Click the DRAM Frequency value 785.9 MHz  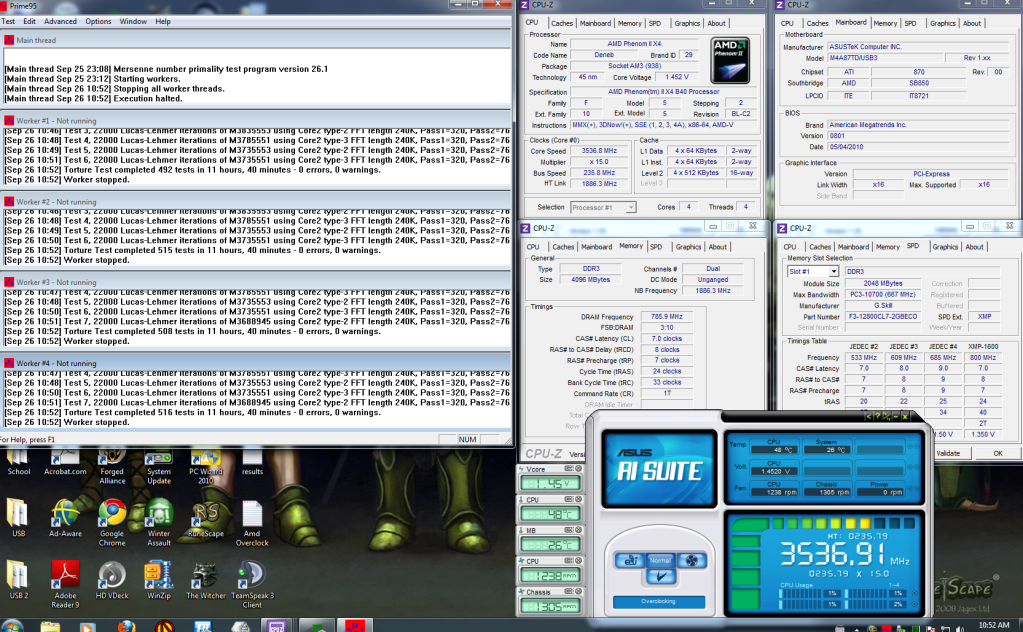(667, 317)
